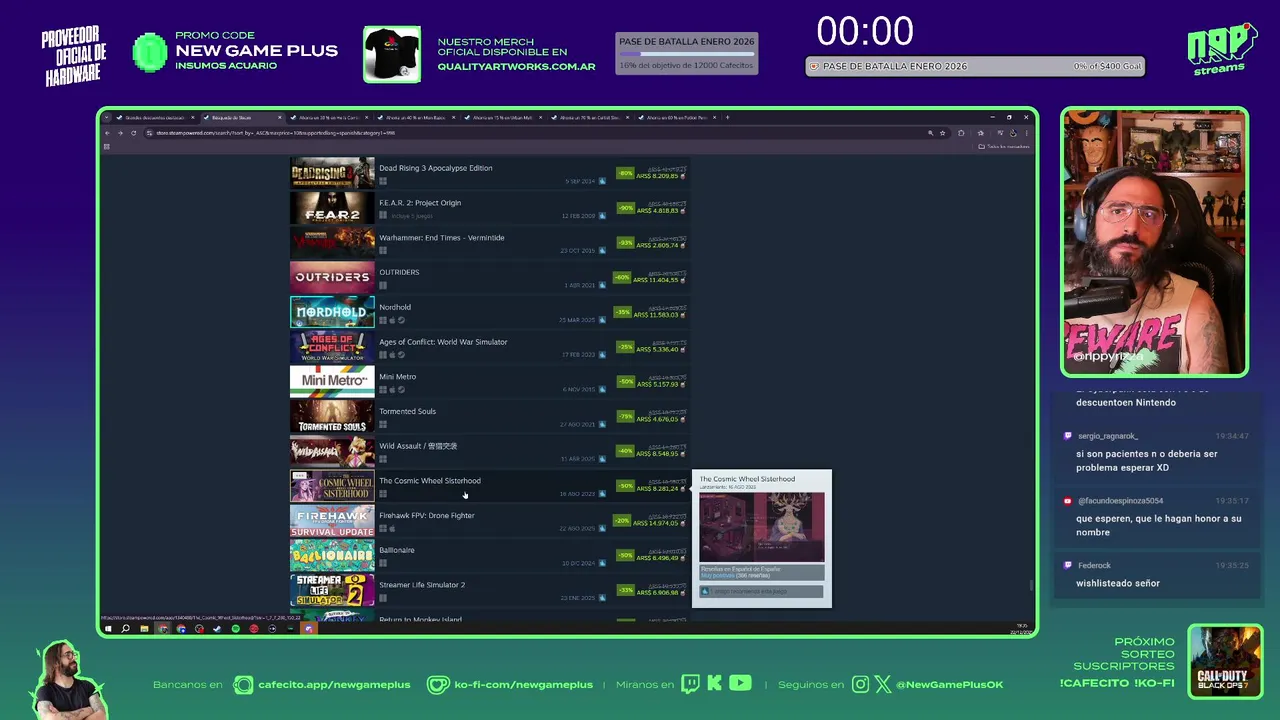
Task: Open the apps grid icon in bookmarks bar
Action: point(106,146)
